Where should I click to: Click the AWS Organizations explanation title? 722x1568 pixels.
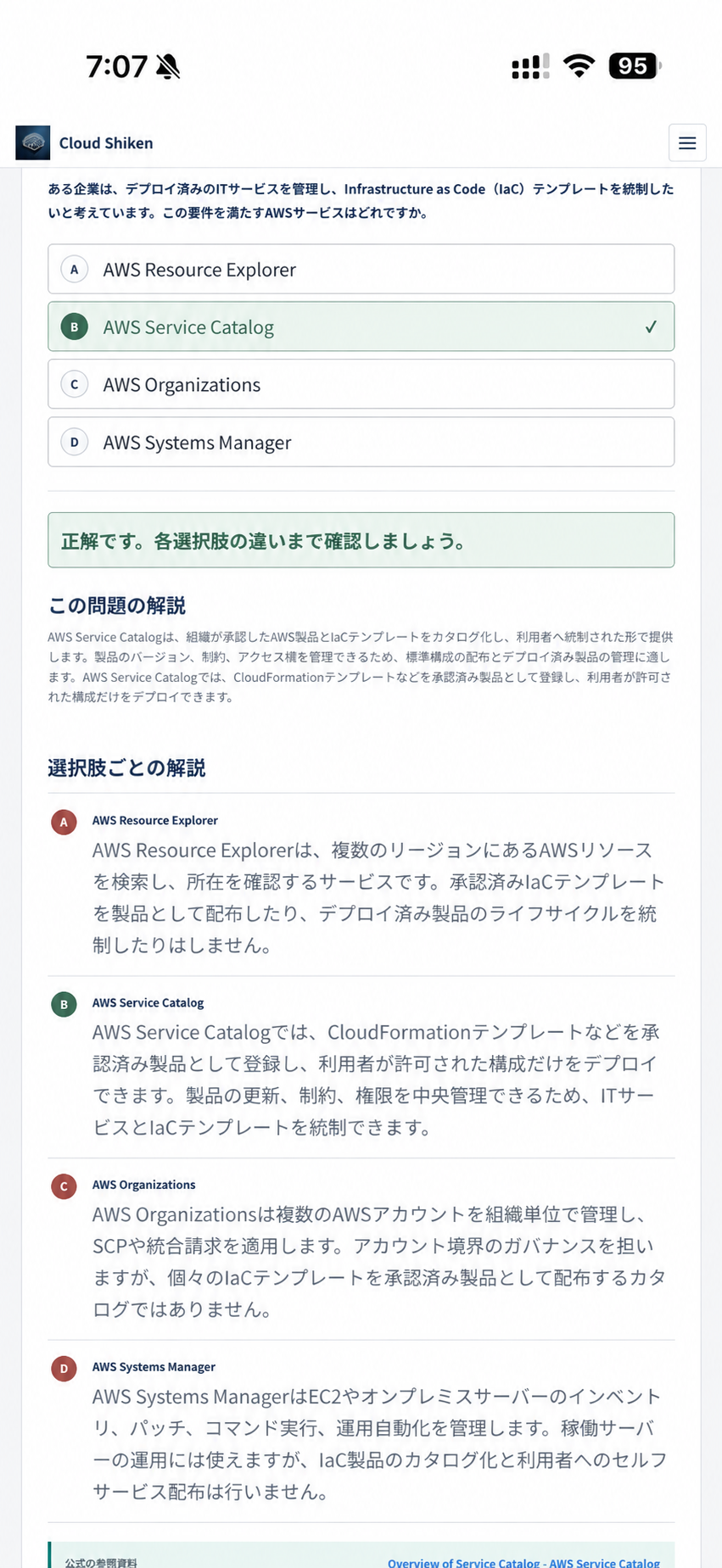point(144,1185)
